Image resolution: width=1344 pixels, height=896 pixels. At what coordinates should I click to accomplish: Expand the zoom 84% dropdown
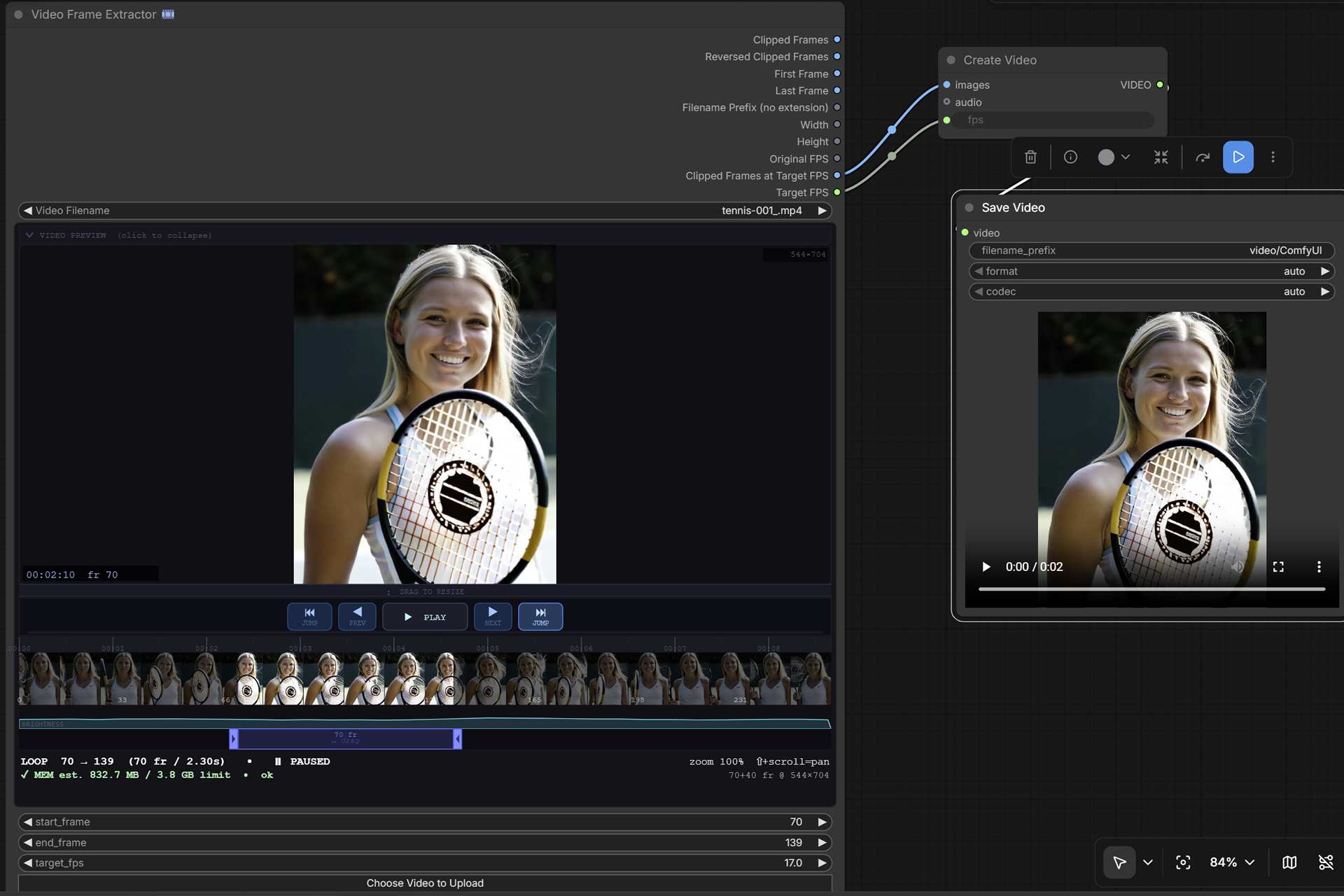click(1232, 862)
